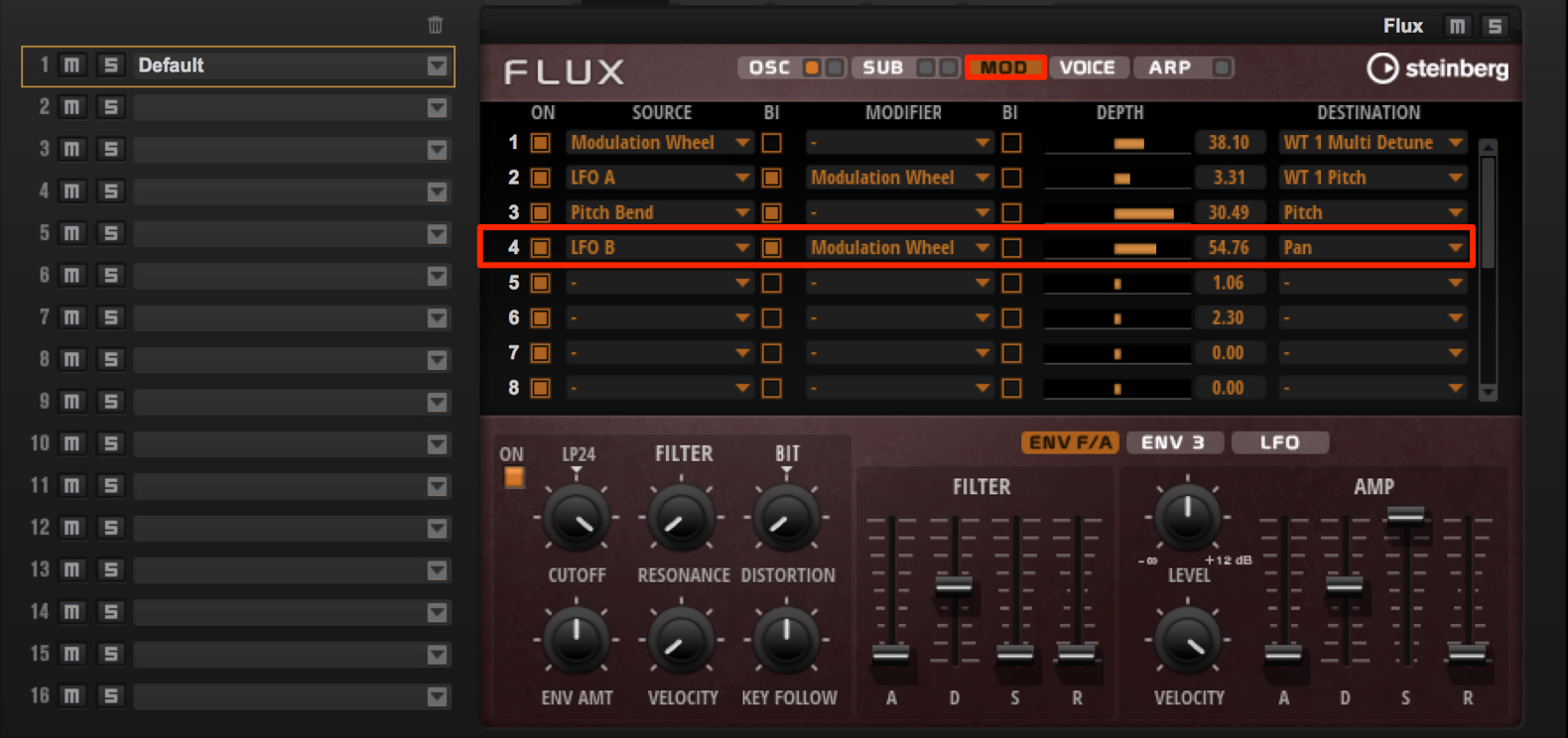Open the VOICE page

tap(1088, 67)
